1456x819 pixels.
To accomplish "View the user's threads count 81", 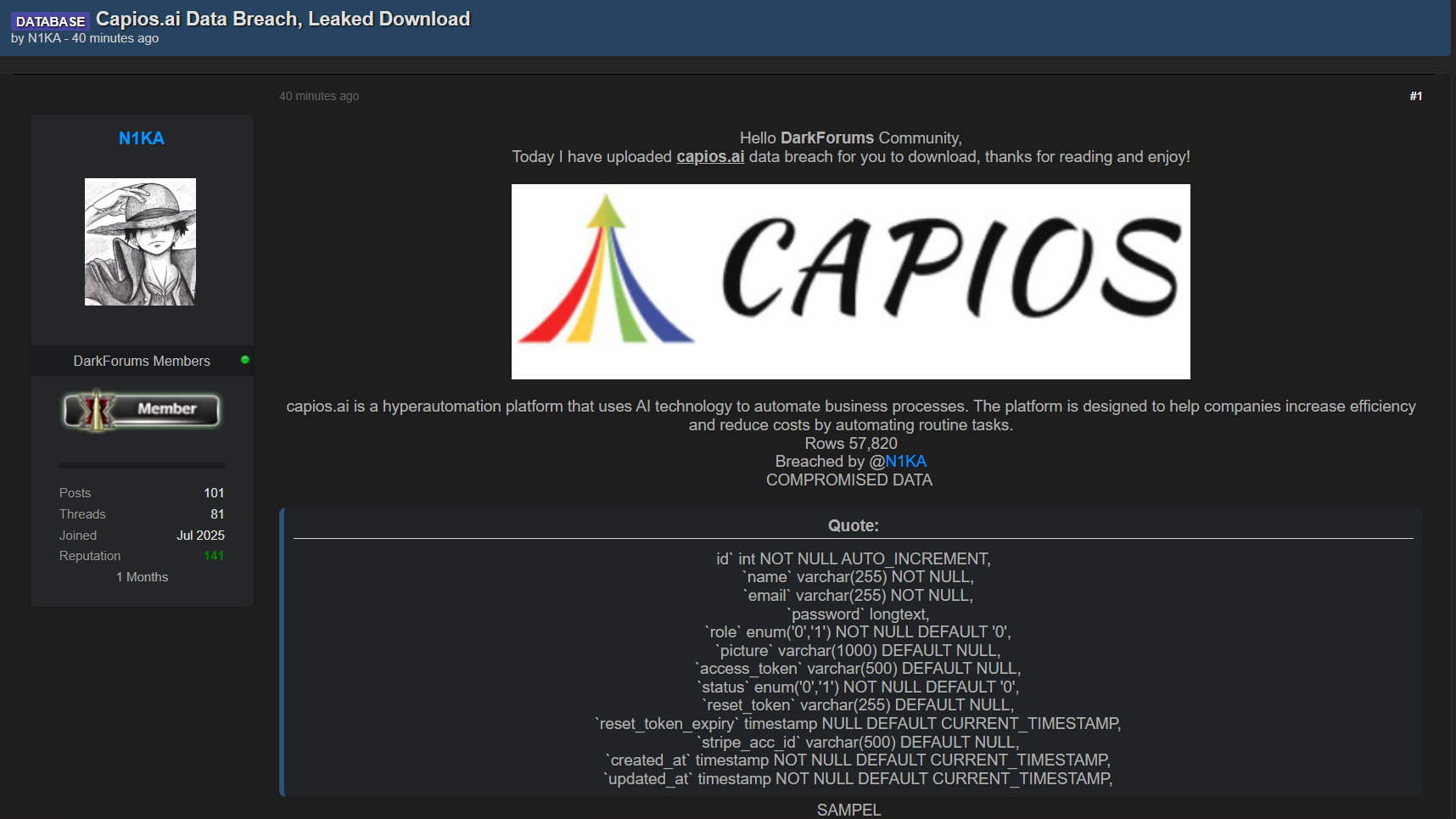I will point(217,514).
